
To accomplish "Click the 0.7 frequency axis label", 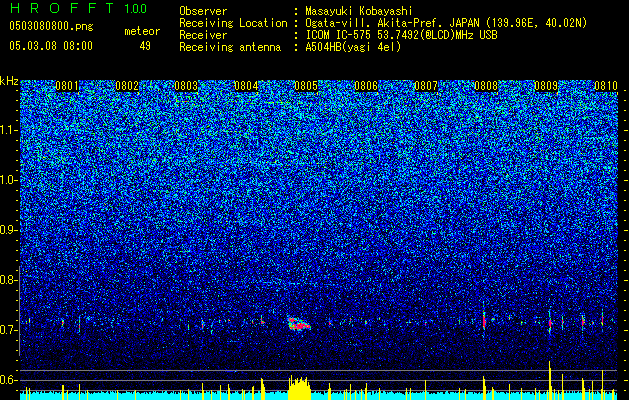I will 9,330.
